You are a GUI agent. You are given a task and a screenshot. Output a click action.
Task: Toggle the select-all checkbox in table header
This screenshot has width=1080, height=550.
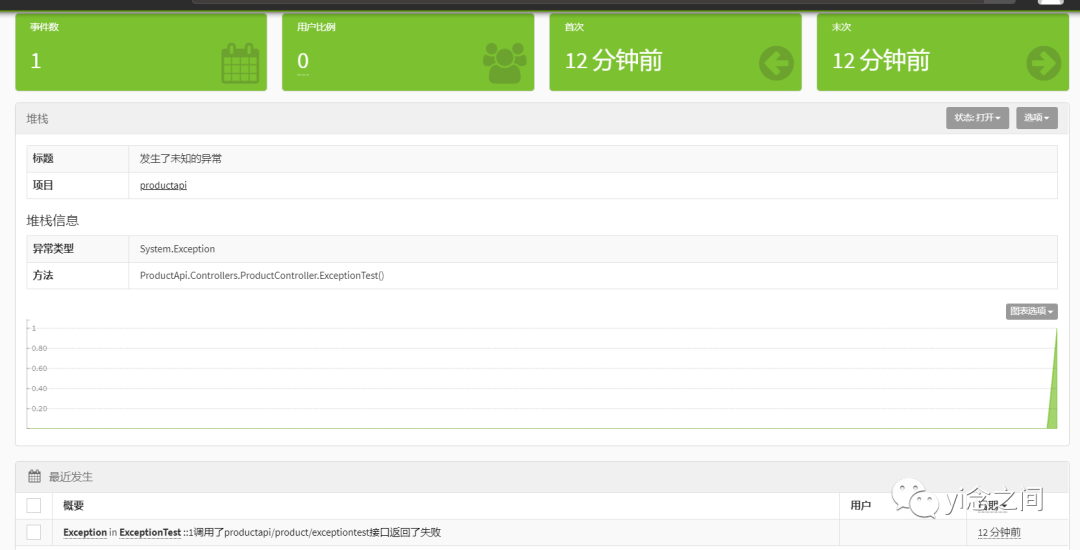[34, 506]
